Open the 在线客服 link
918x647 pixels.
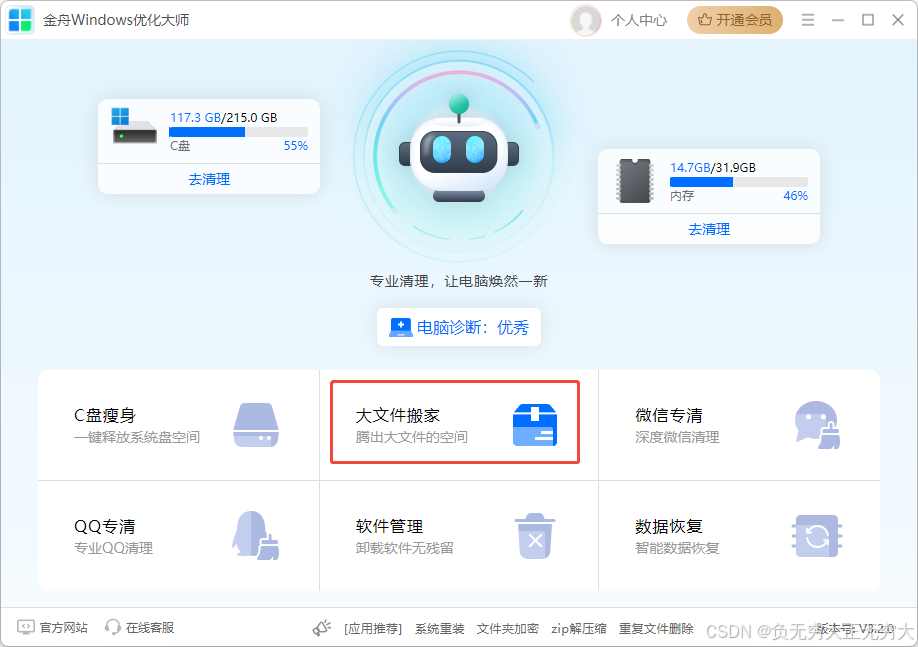150,628
